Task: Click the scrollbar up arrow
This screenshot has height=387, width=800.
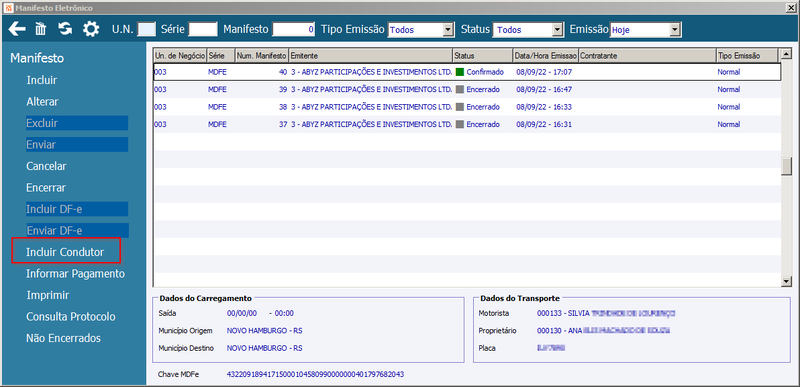Action: pos(786,54)
